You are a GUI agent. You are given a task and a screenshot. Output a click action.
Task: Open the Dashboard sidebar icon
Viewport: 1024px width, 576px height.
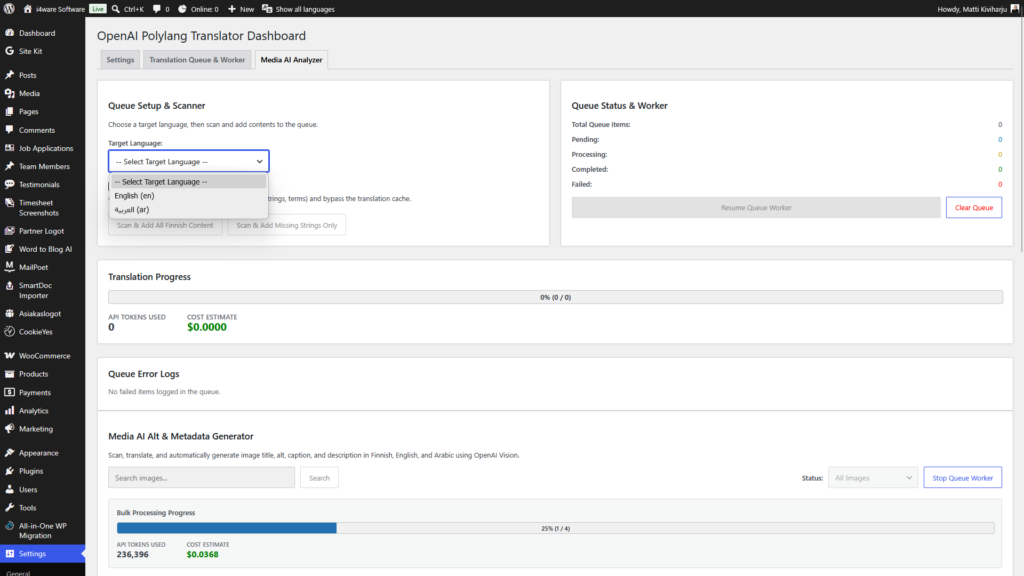coord(9,33)
